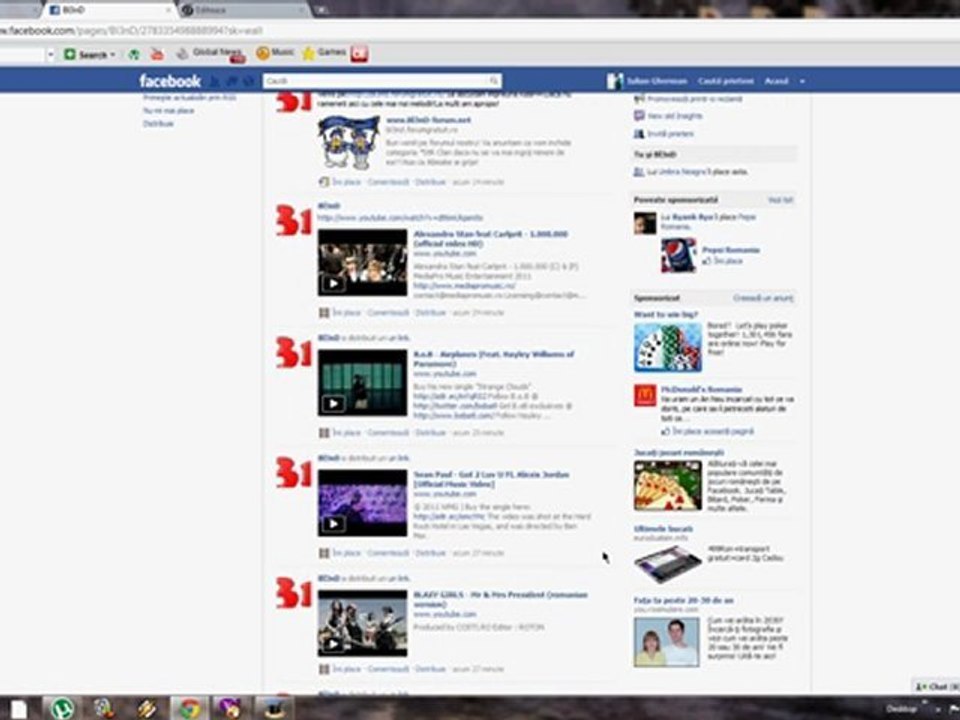Viewport: 960px width, 720px height.
Task: Open the toolbar search field dropdown
Action: [51, 54]
